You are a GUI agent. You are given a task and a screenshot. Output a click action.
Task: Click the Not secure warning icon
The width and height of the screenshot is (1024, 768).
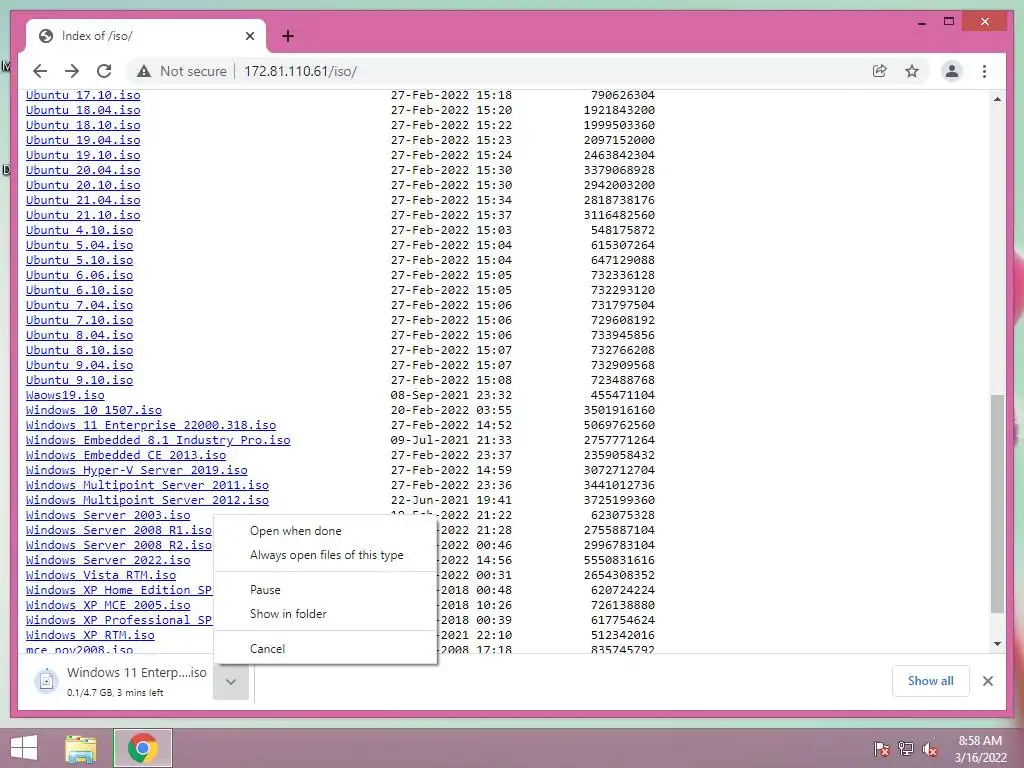coord(144,71)
